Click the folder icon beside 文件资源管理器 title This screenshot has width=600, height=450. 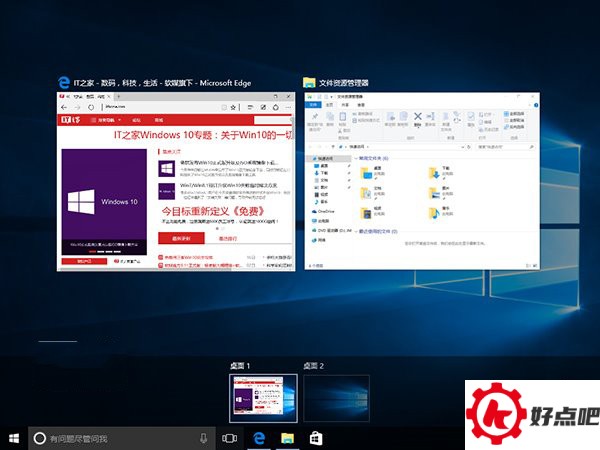click(309, 81)
